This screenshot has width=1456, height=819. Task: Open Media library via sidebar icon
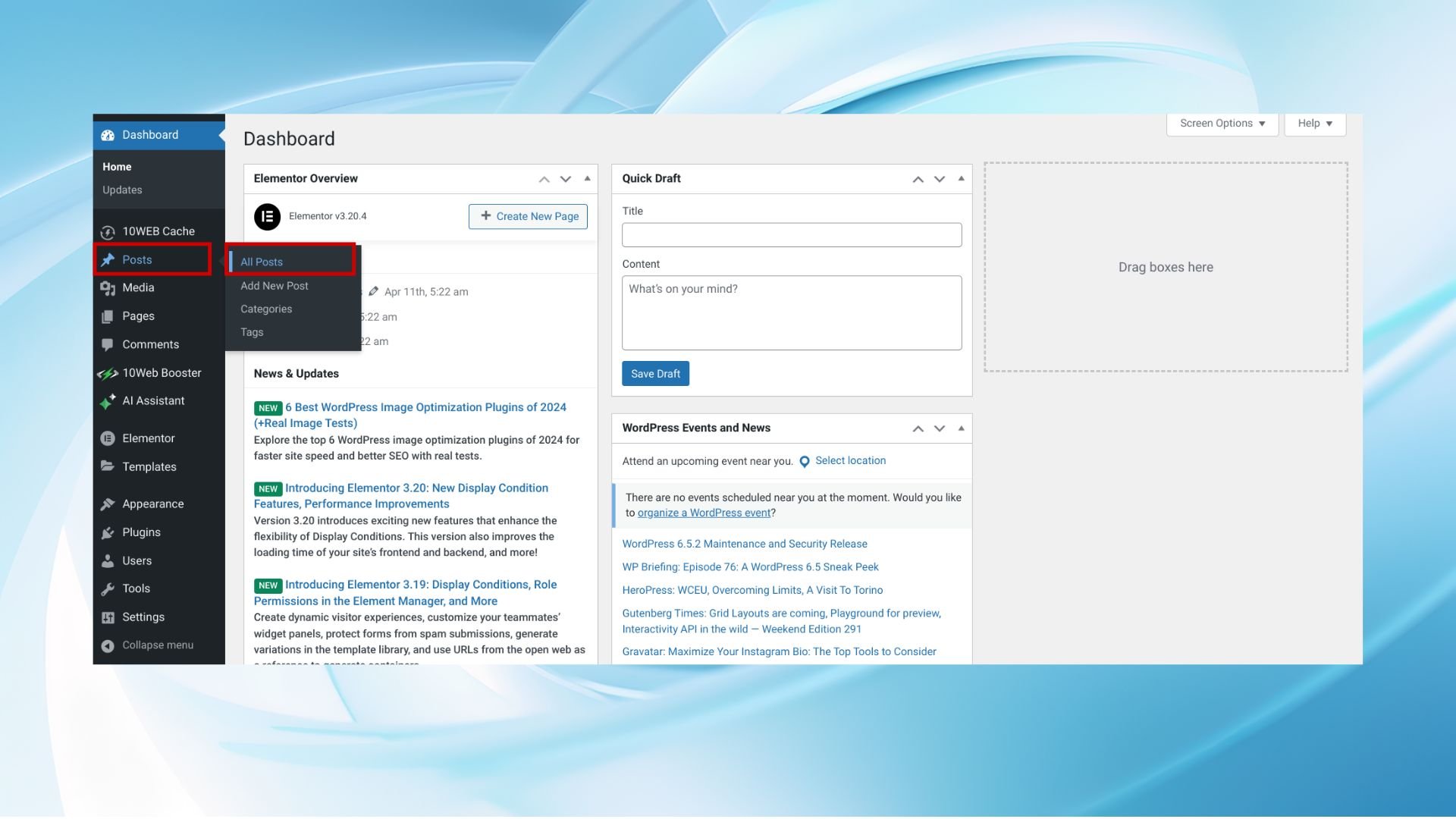108,287
